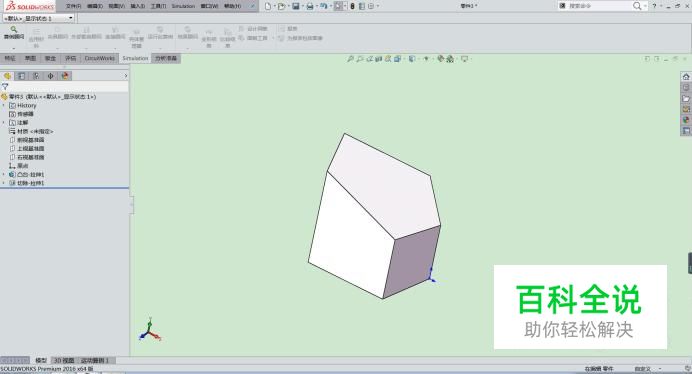Viewport: 692px width, 374px height.
Task: Open the File Explorer folder icon in task pane
Action: pyautogui.click(x=686, y=98)
